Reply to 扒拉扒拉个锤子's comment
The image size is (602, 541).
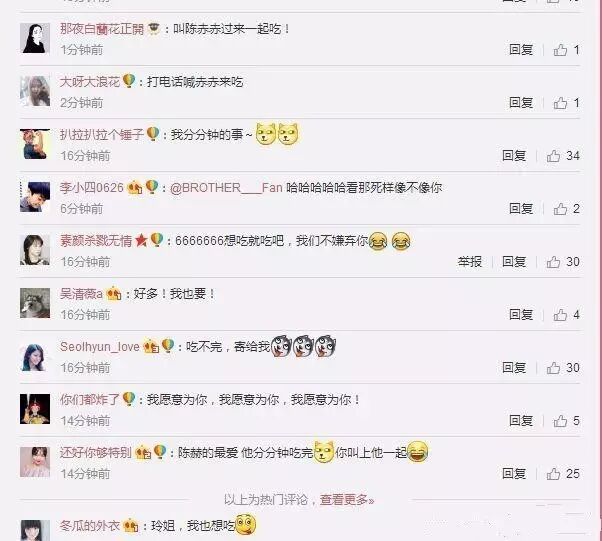(514, 156)
